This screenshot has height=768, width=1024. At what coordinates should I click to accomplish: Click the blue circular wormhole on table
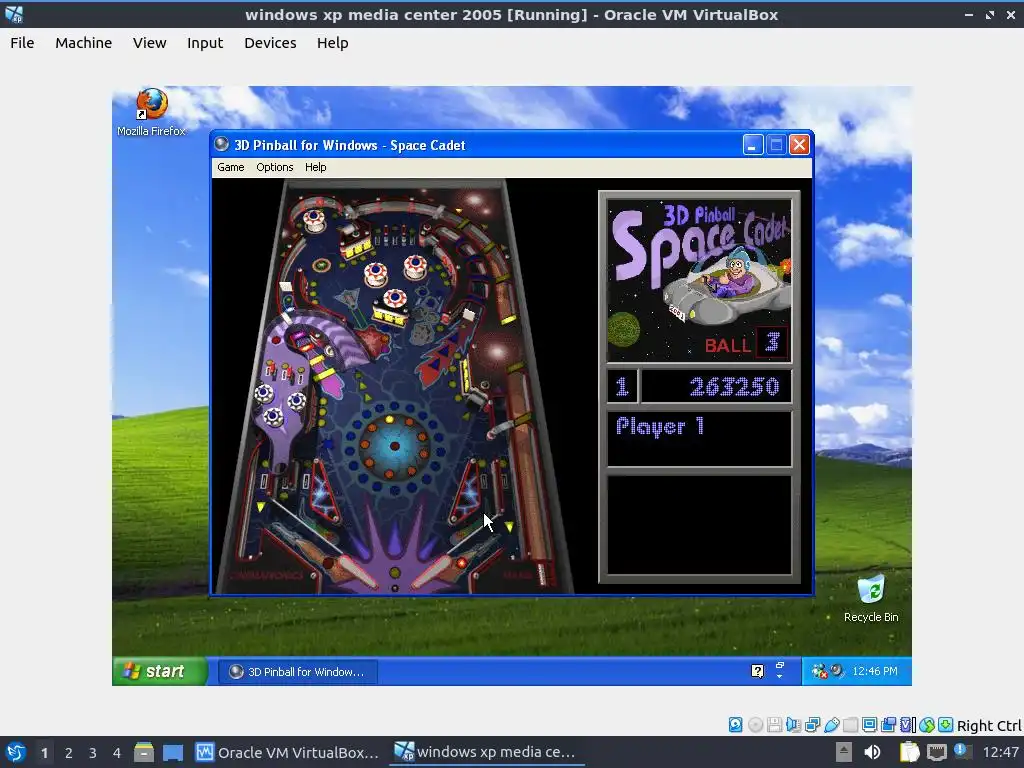click(394, 447)
